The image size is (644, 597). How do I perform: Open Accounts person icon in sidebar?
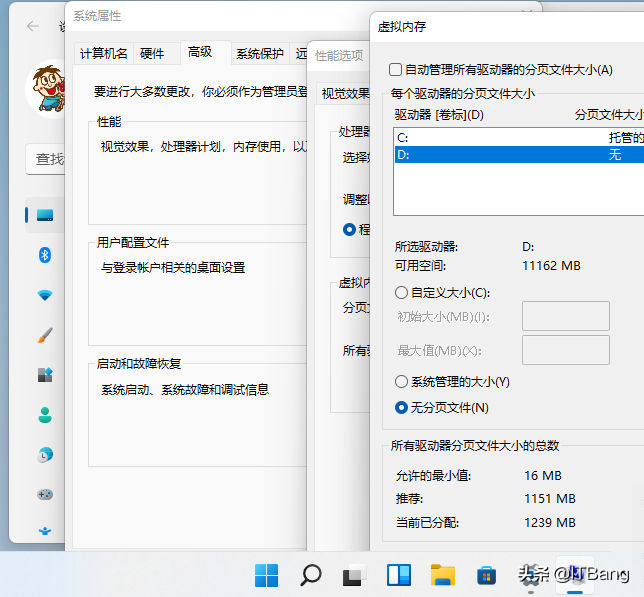[44, 414]
